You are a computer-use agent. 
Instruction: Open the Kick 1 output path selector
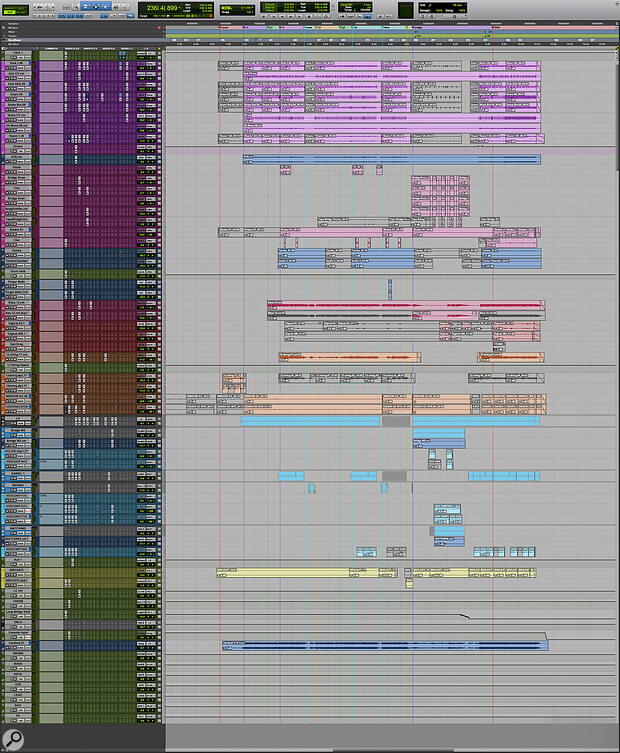tap(151, 64)
